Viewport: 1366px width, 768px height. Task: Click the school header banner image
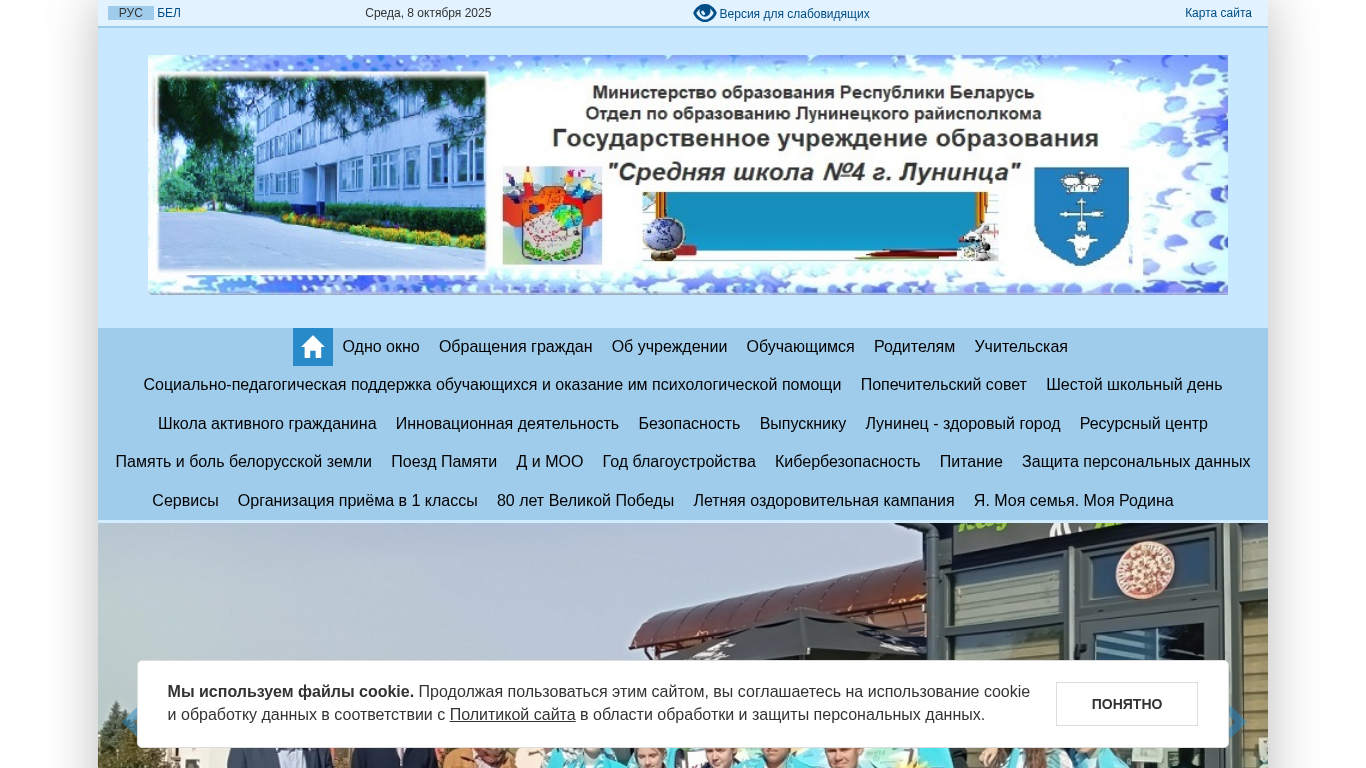click(688, 175)
